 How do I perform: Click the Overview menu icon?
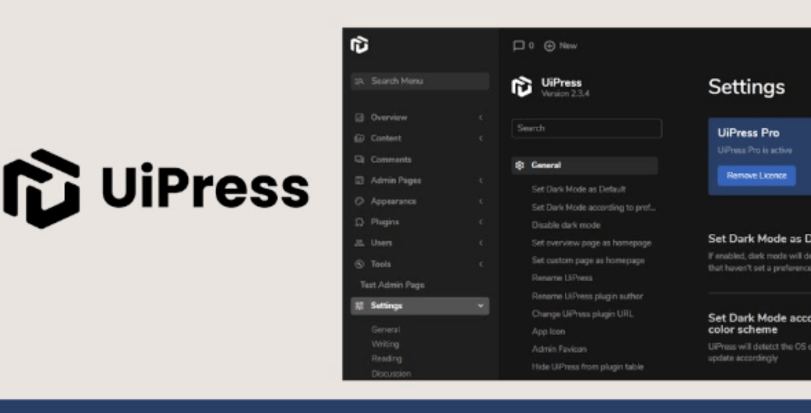coord(359,117)
